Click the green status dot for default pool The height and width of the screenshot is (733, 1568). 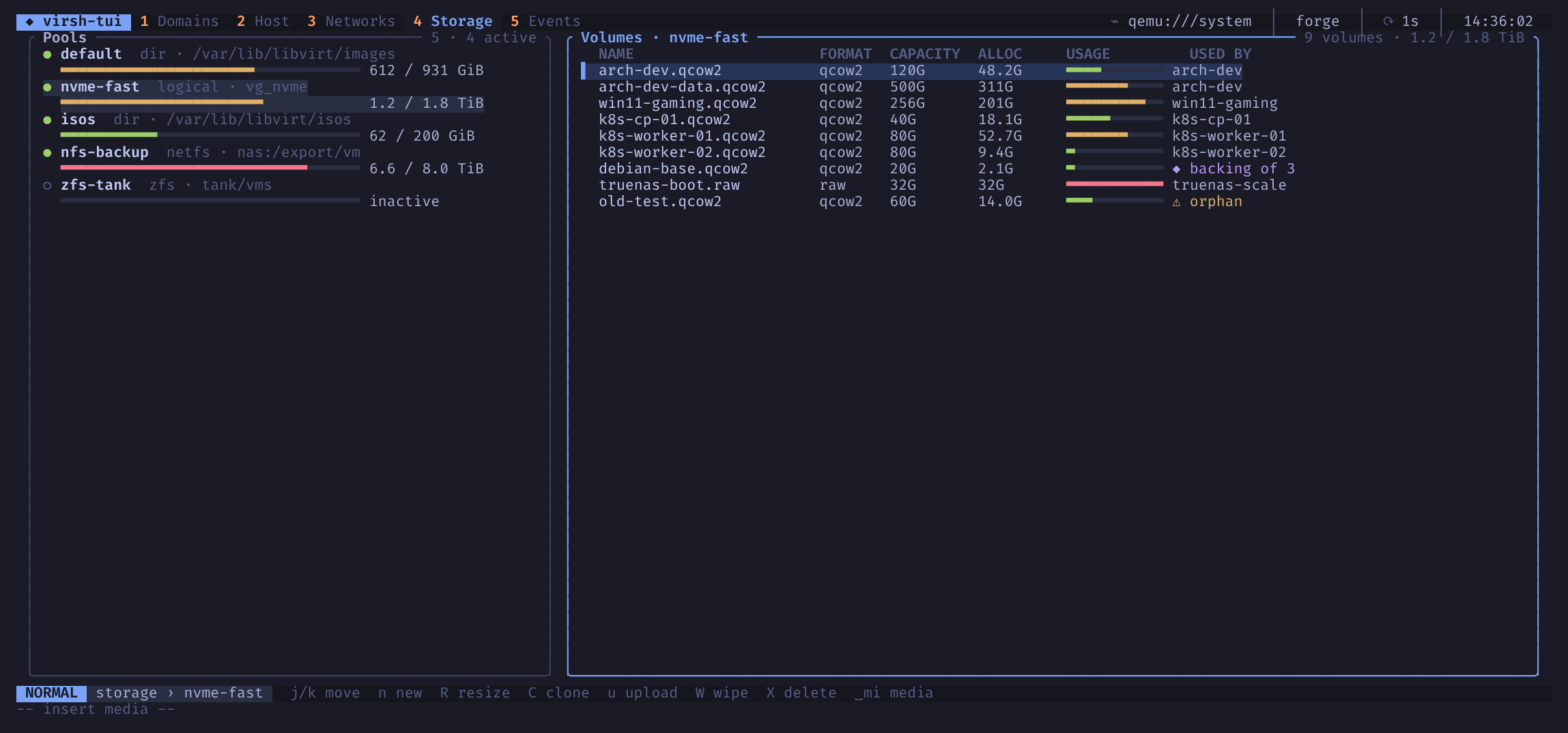pos(47,55)
